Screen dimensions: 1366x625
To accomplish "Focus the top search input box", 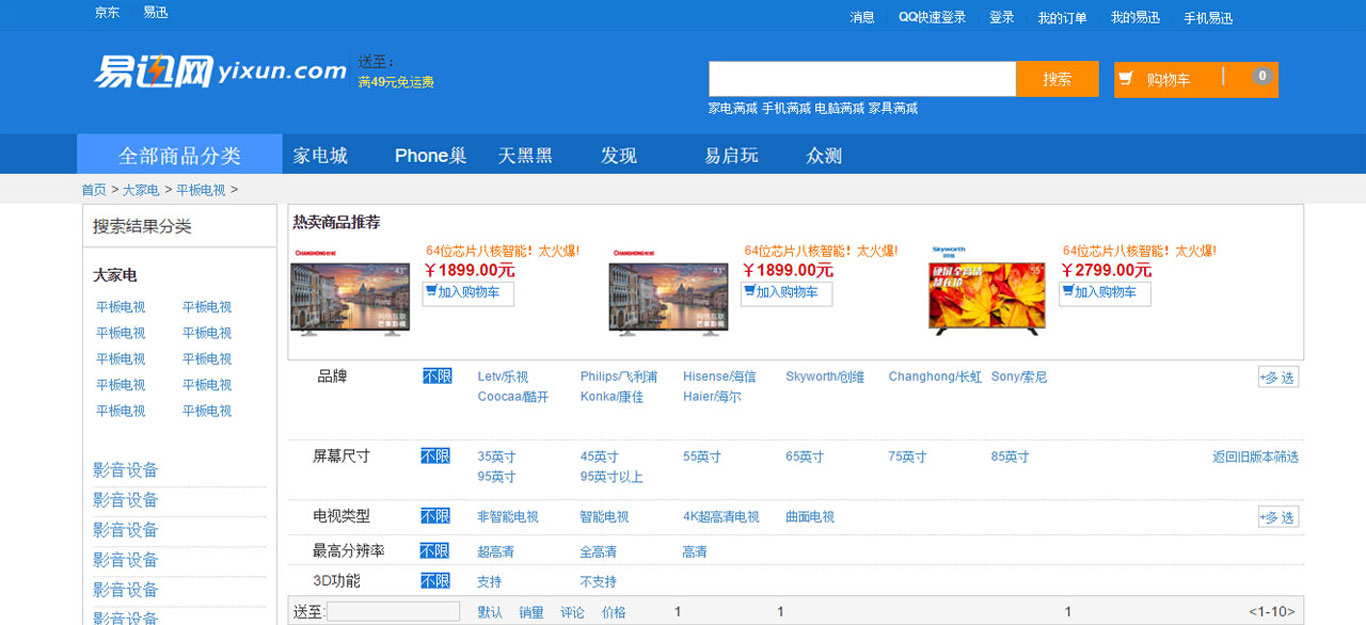I will point(862,79).
